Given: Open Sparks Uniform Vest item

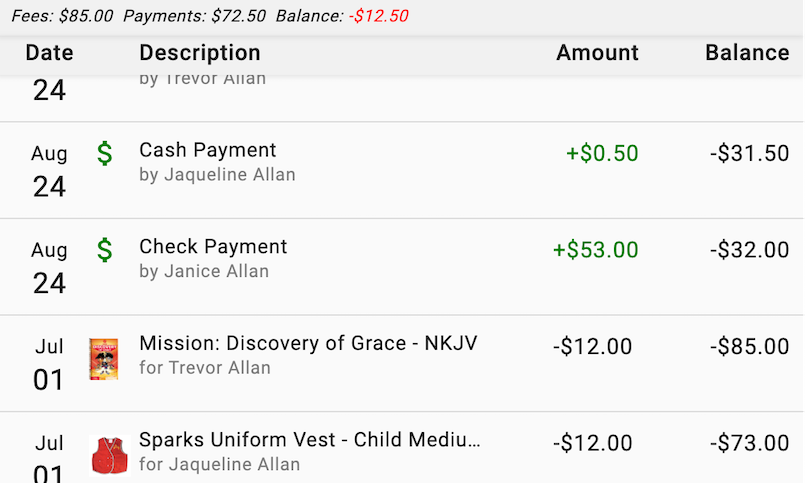Looking at the screenshot, I should (x=310, y=440).
